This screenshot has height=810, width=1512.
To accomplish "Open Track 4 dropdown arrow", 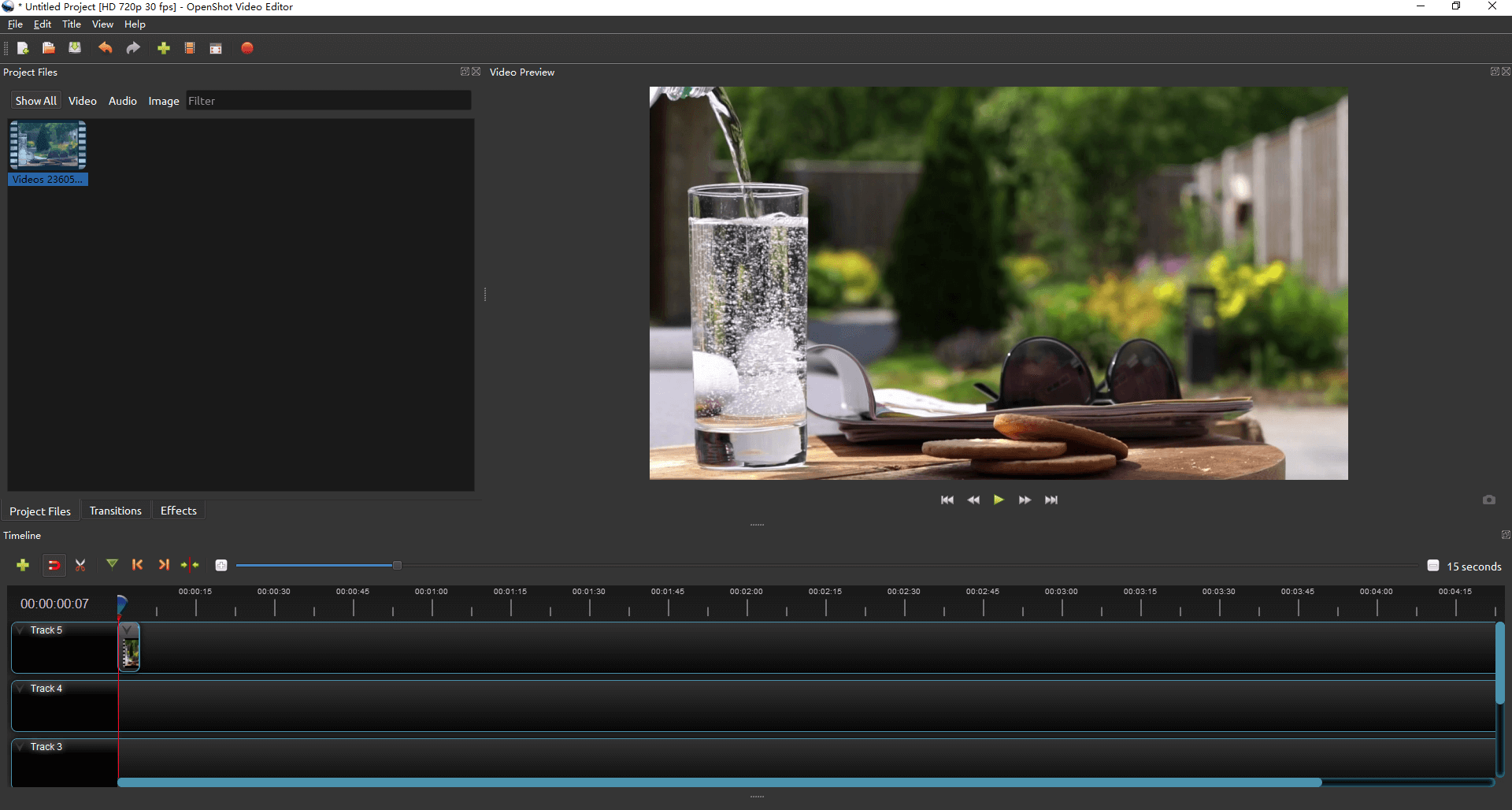I will point(20,688).
